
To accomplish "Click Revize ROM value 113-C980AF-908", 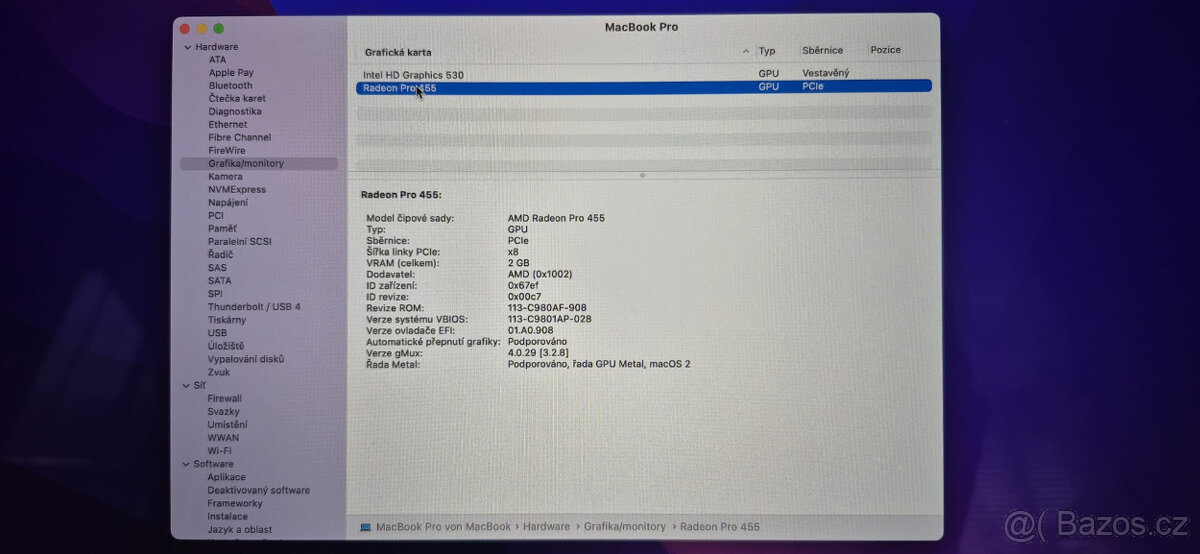I will pos(547,308).
